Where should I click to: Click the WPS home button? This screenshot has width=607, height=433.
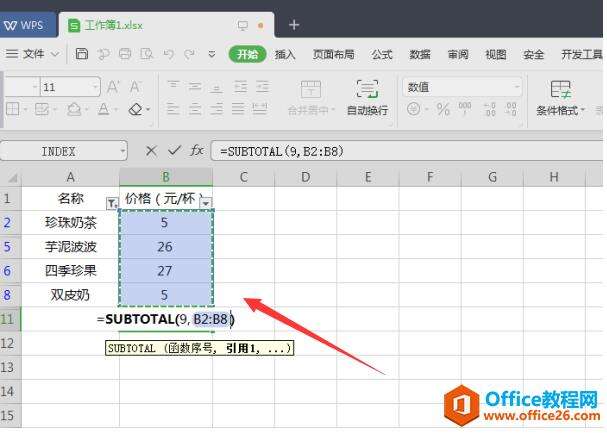tap(26, 24)
